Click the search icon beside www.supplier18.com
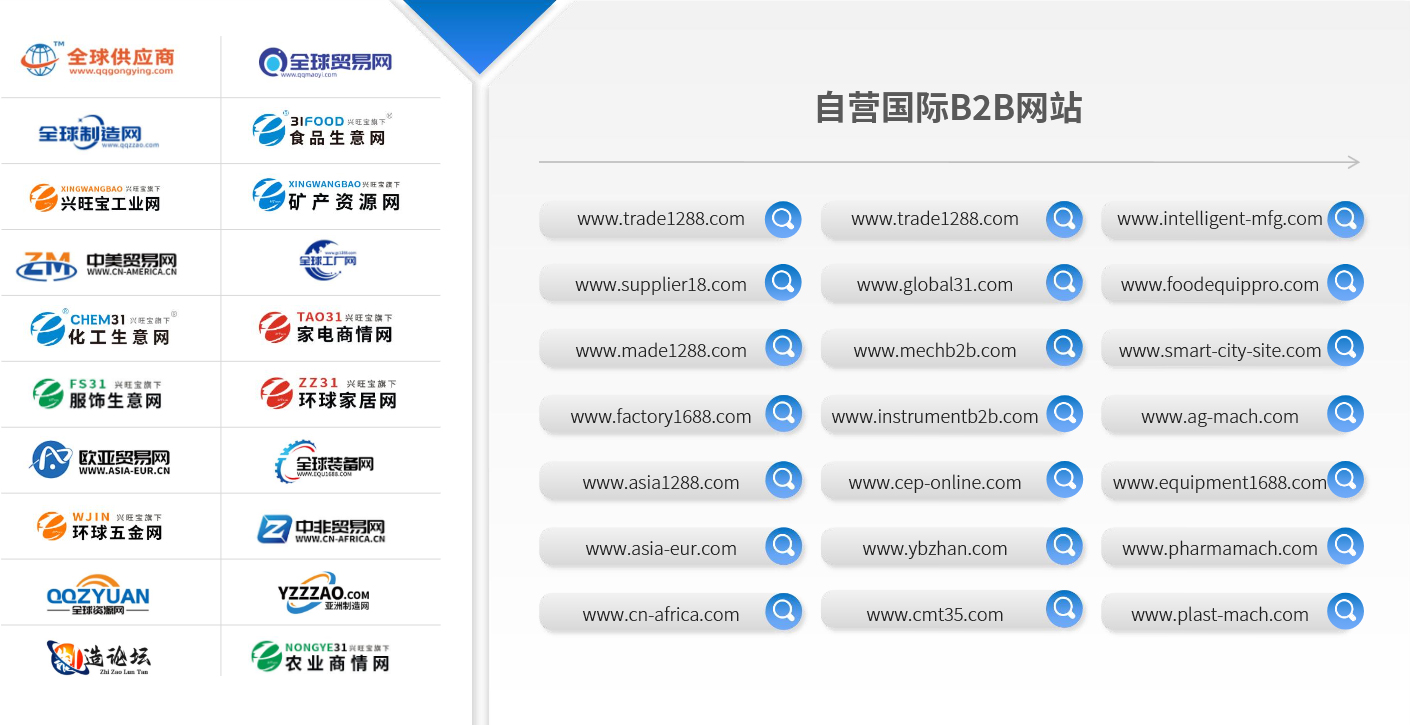Viewport: 1410px width, 725px height. 783,283
